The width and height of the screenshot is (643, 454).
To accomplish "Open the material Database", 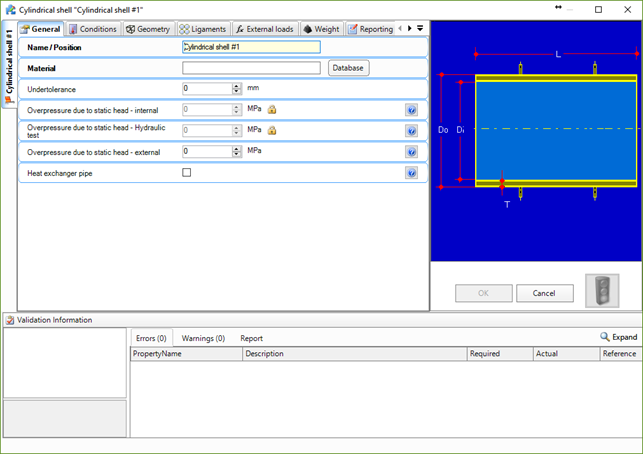I will click(349, 68).
